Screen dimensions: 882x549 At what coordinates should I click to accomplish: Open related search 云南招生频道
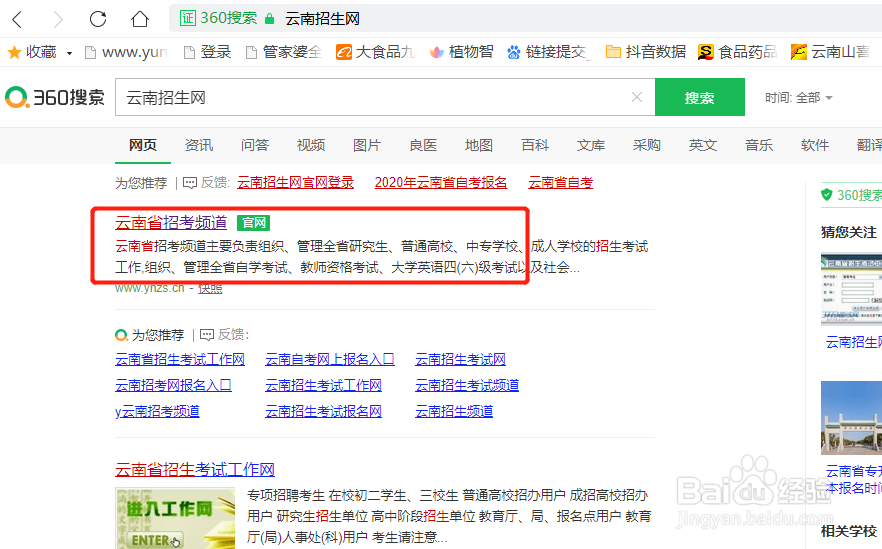click(x=454, y=411)
